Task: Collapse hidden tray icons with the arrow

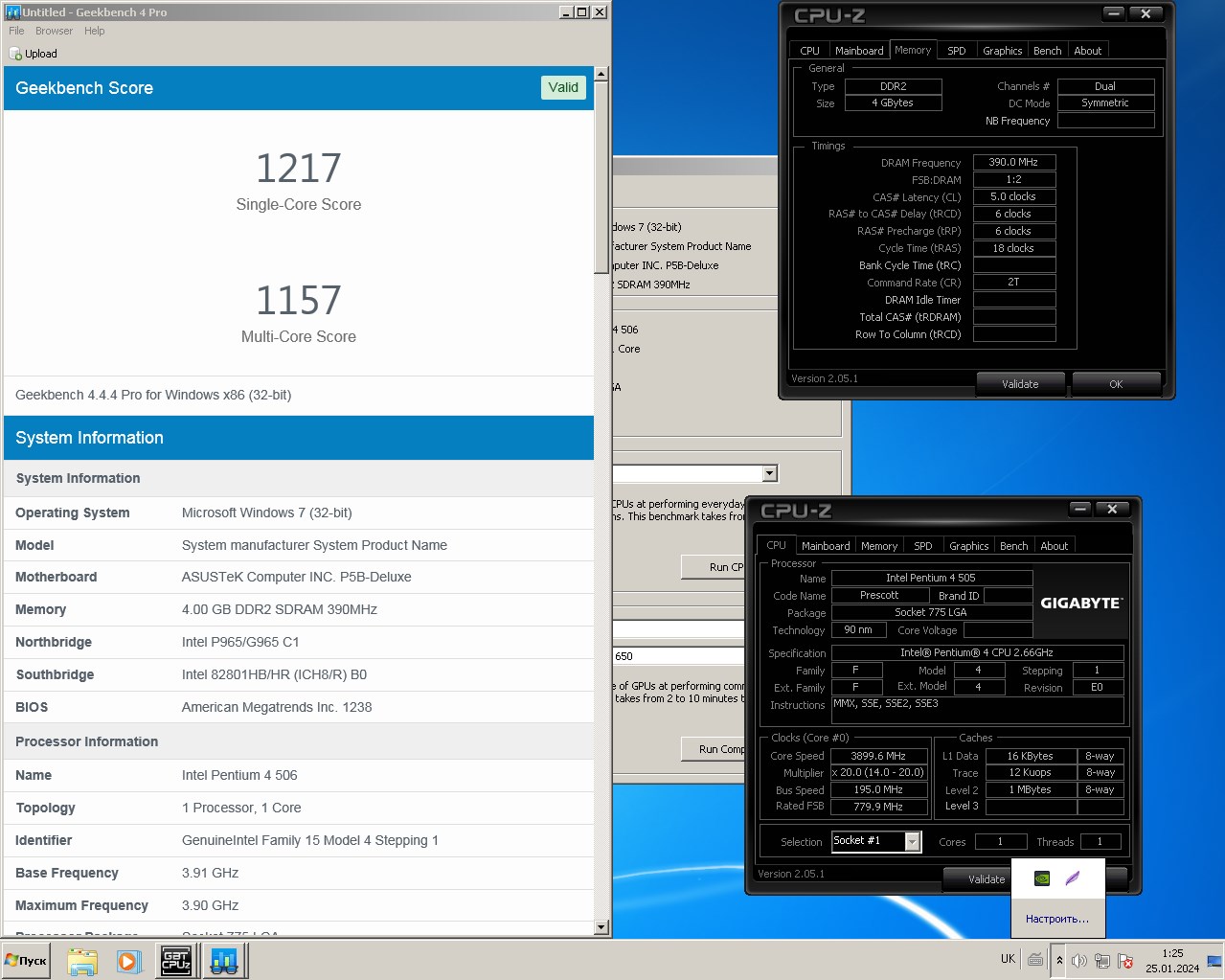Action: click(x=1059, y=960)
